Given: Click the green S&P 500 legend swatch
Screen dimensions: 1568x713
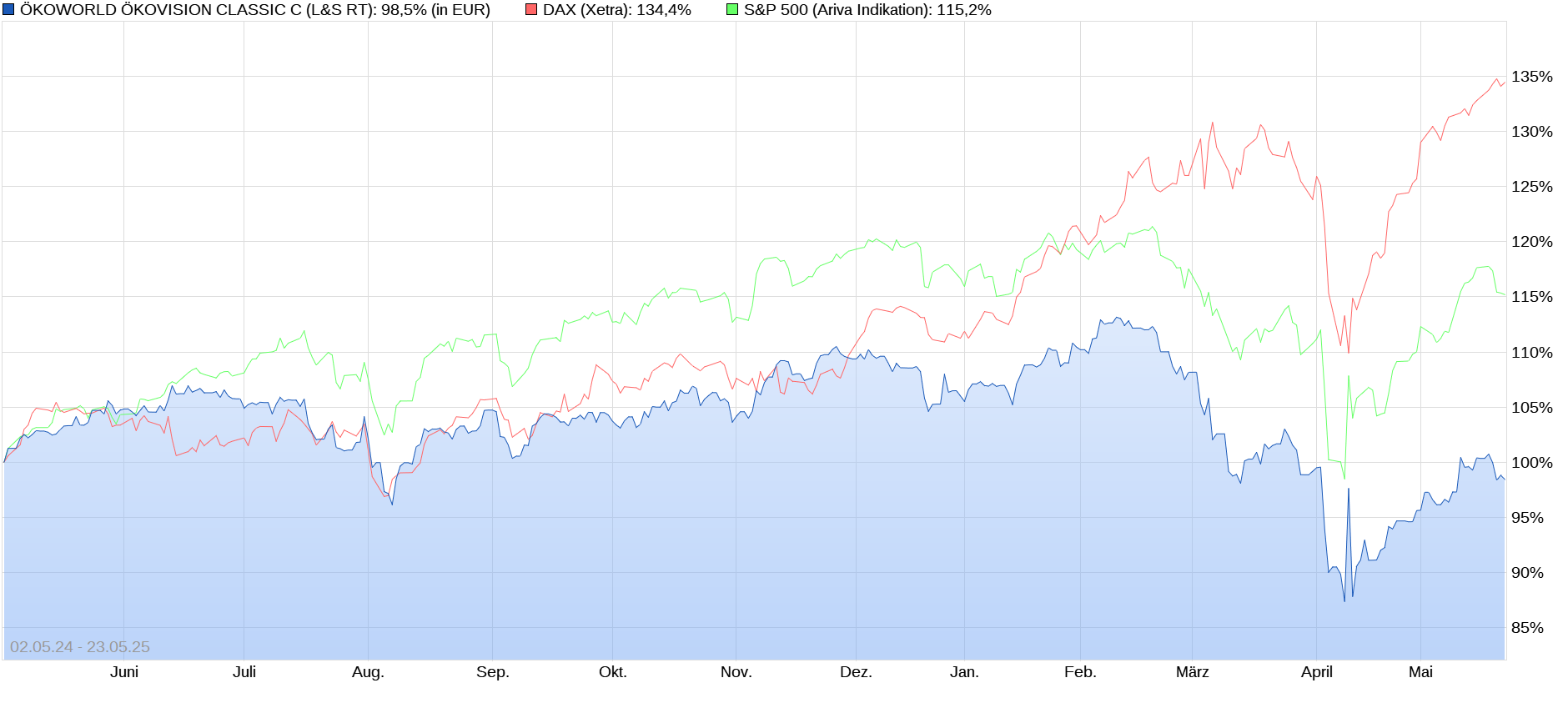Looking at the screenshot, I should click(x=732, y=10).
